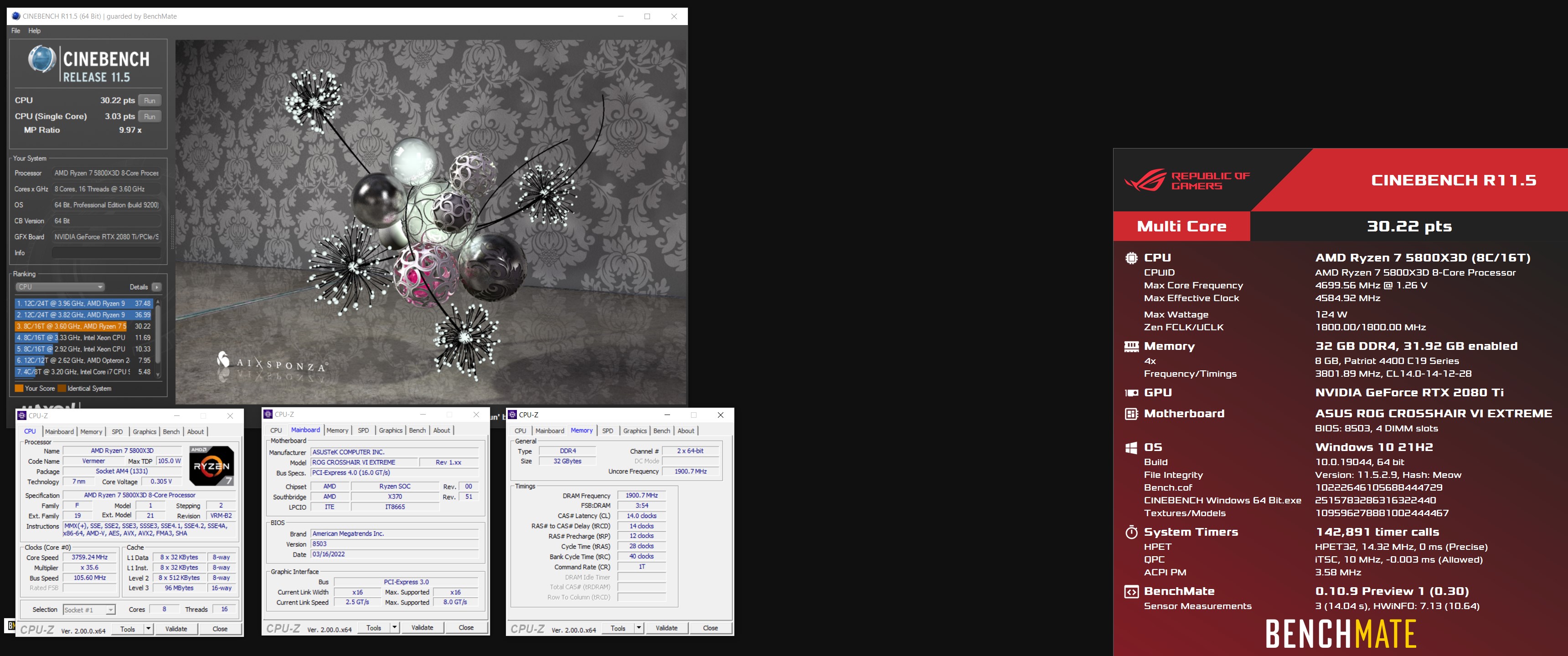Click the Multi Core label in BenchMate
The height and width of the screenshot is (656, 1568).
click(x=1181, y=226)
